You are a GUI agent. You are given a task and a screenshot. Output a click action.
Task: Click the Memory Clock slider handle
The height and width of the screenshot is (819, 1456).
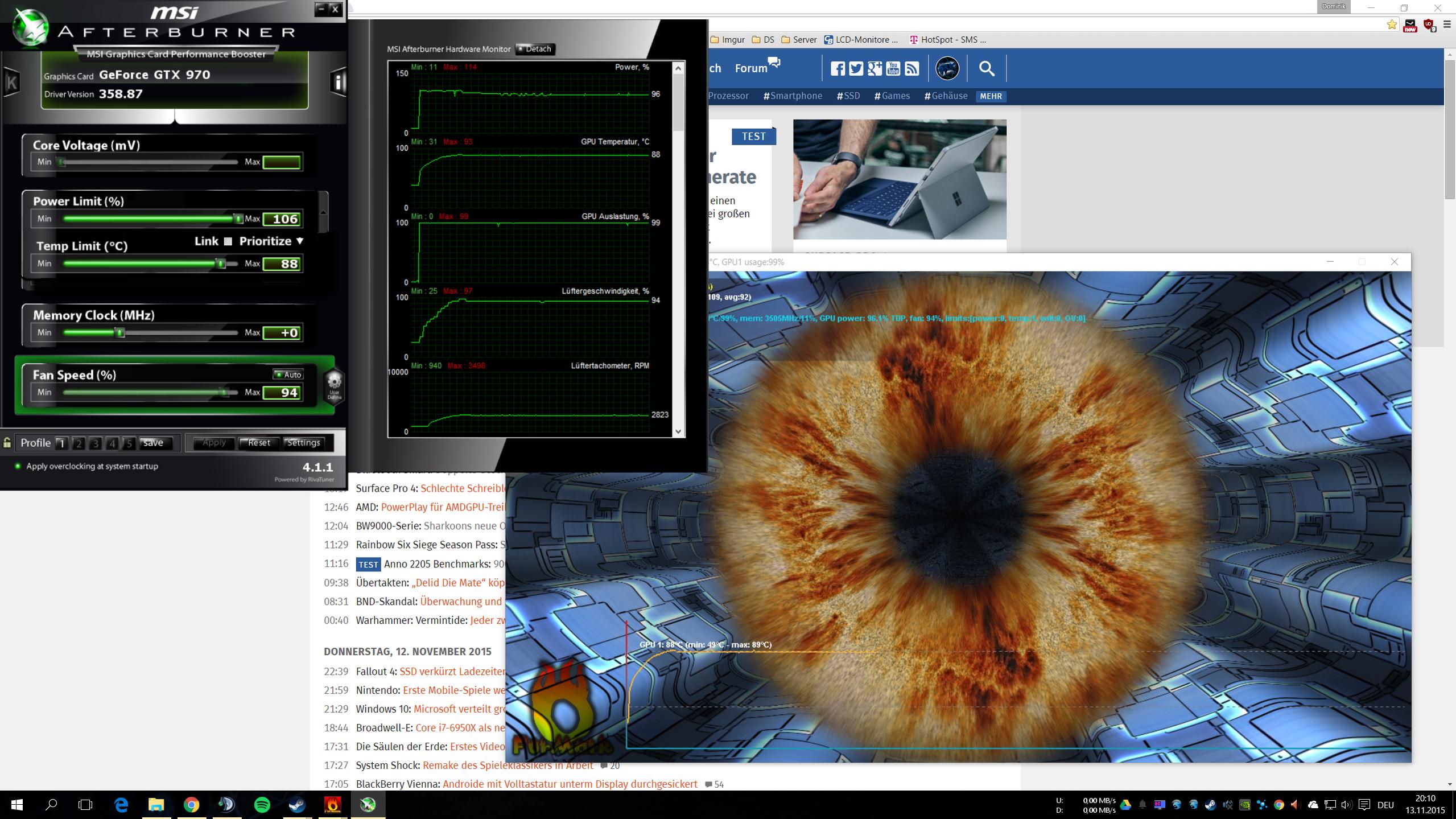click(120, 332)
